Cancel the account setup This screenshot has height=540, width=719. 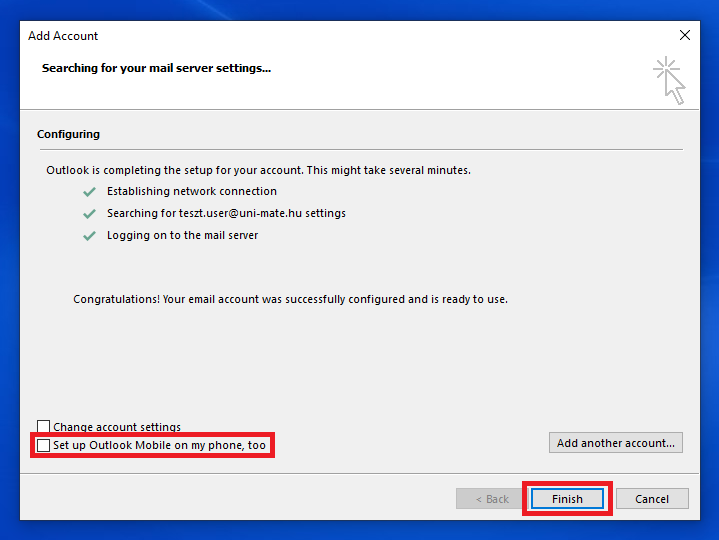[652, 499]
